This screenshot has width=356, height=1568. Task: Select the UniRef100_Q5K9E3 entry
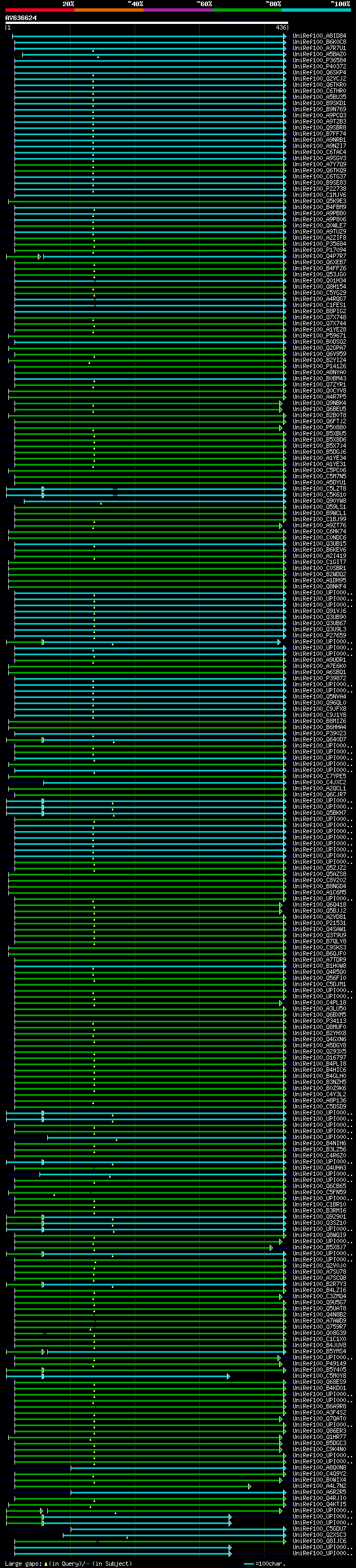point(319,201)
